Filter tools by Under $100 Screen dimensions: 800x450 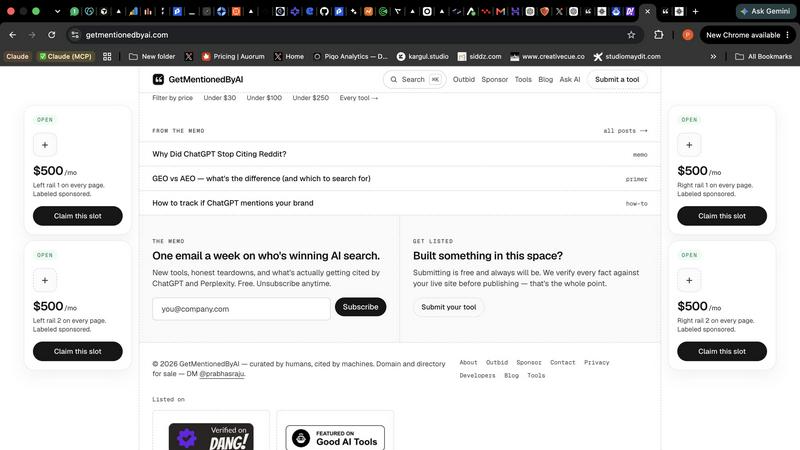pyautogui.click(x=264, y=97)
